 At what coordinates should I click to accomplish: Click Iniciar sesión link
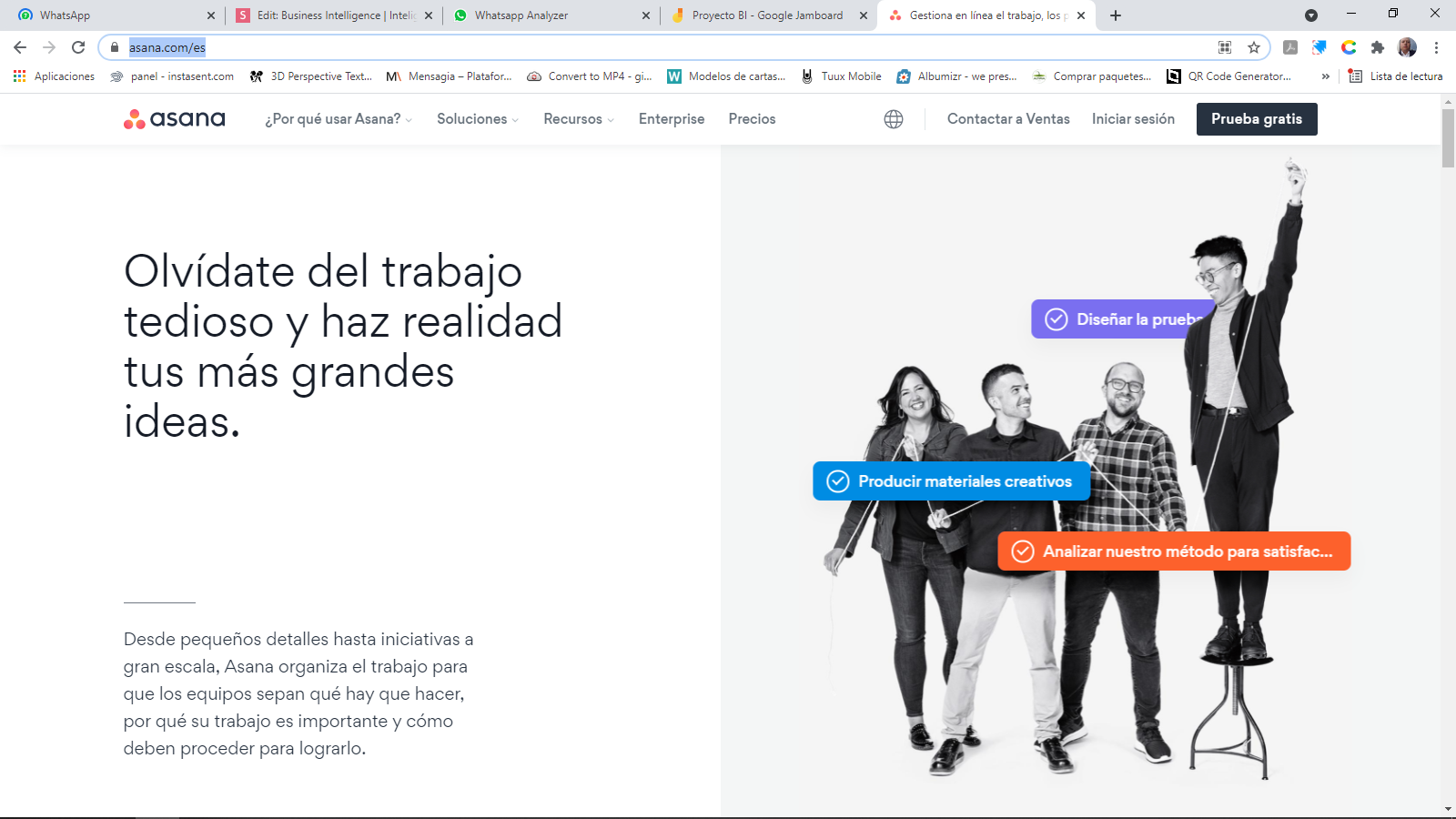1133,119
